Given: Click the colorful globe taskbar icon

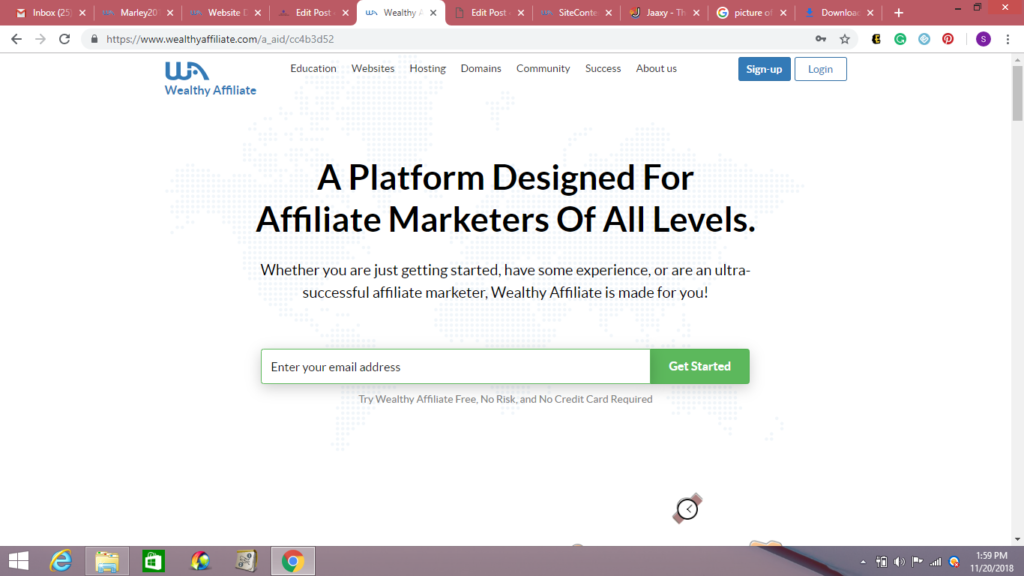Looking at the screenshot, I should click(200, 561).
